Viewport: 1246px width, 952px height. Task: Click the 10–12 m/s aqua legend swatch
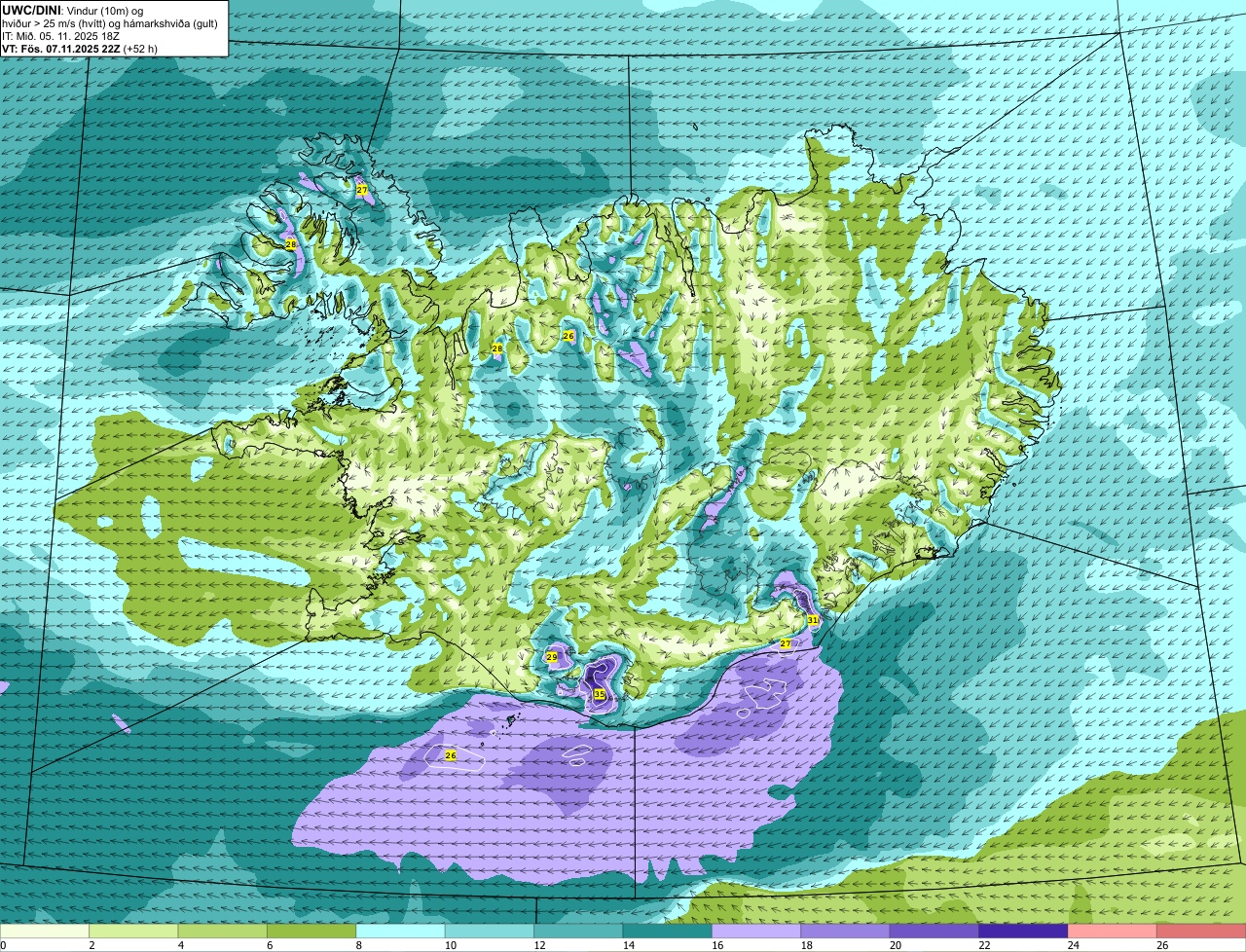click(x=490, y=932)
